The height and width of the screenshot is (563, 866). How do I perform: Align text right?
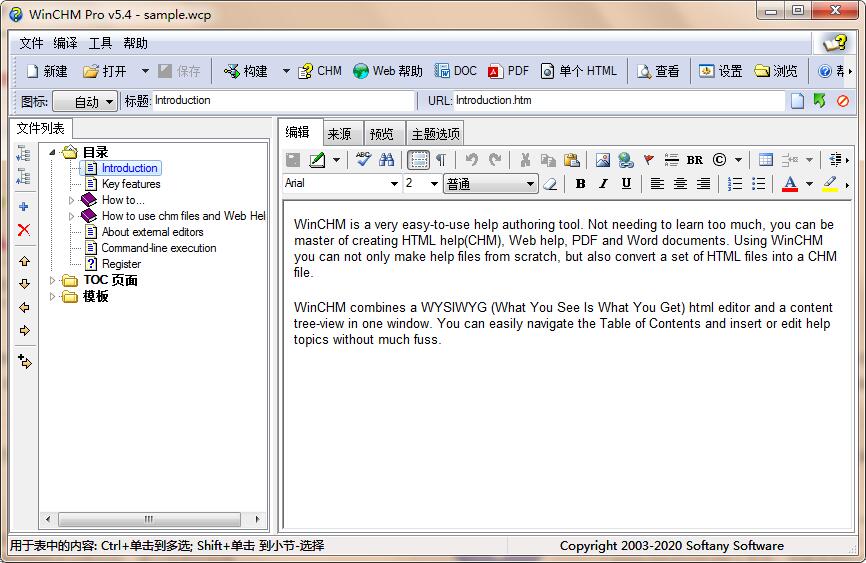coord(703,184)
